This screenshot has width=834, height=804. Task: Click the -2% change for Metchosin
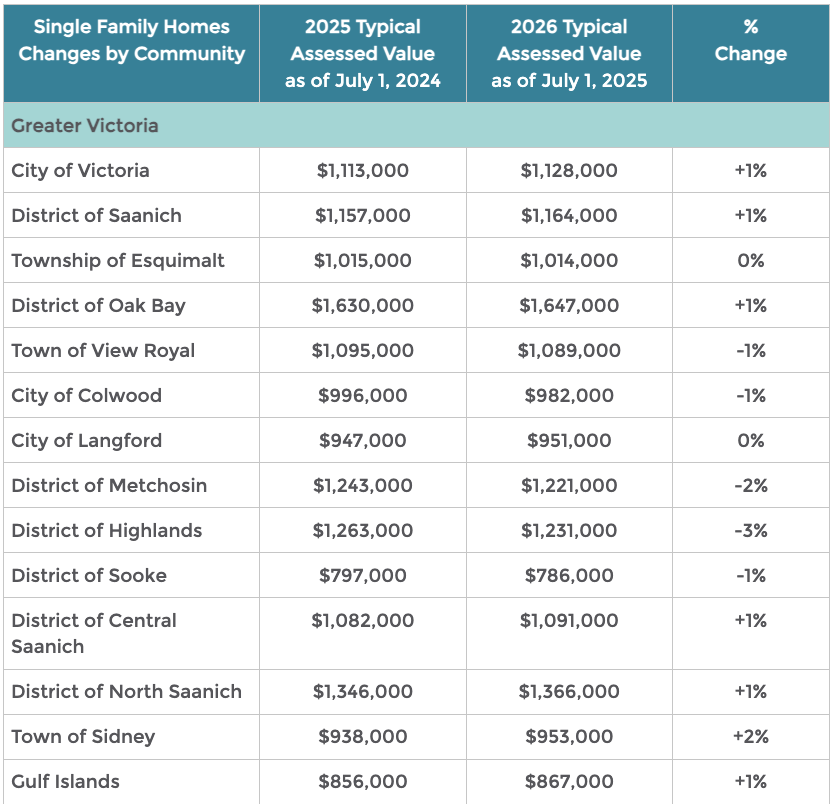tap(750, 486)
